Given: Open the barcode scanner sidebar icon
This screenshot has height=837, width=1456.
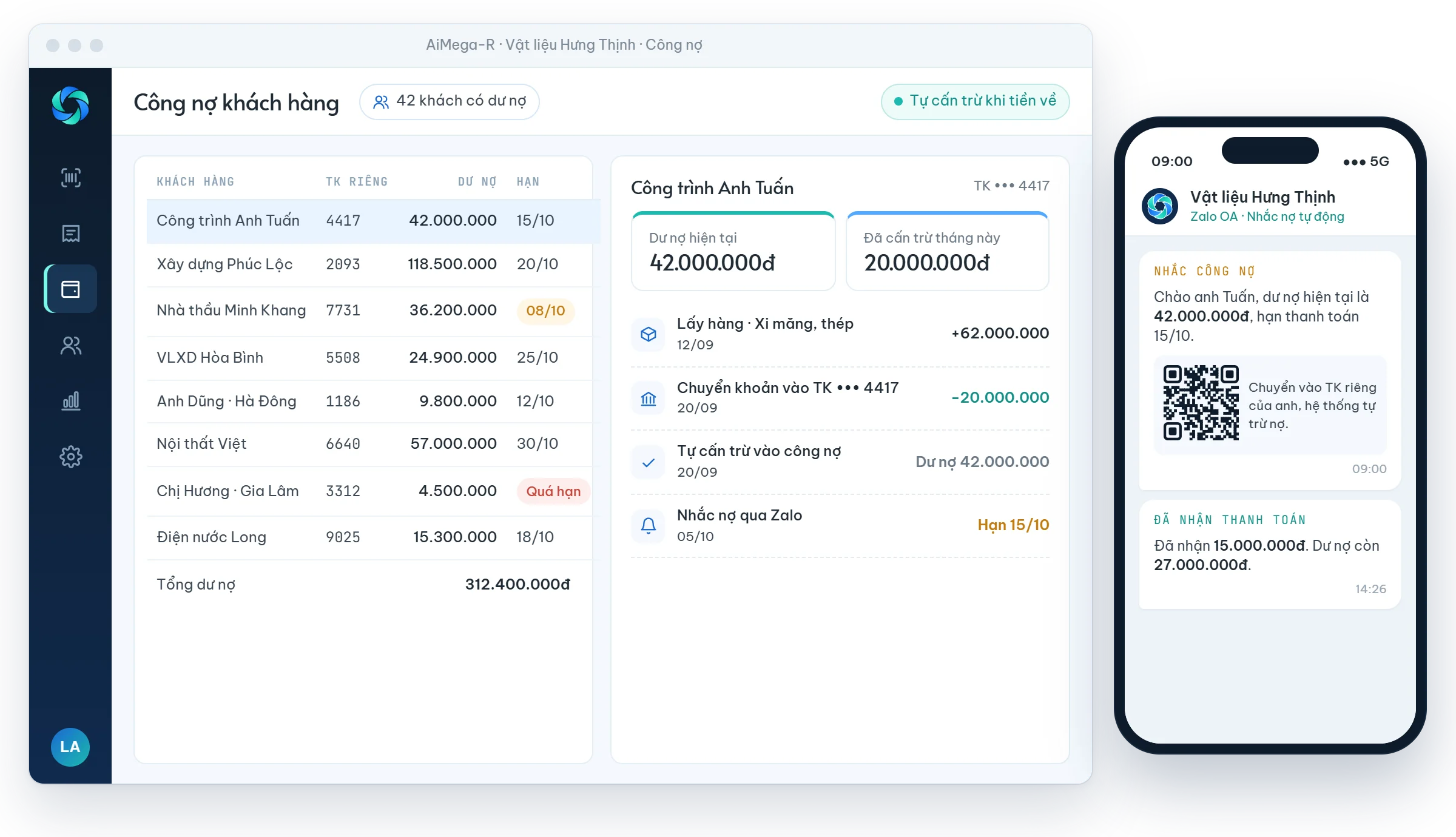Looking at the screenshot, I should [x=70, y=177].
